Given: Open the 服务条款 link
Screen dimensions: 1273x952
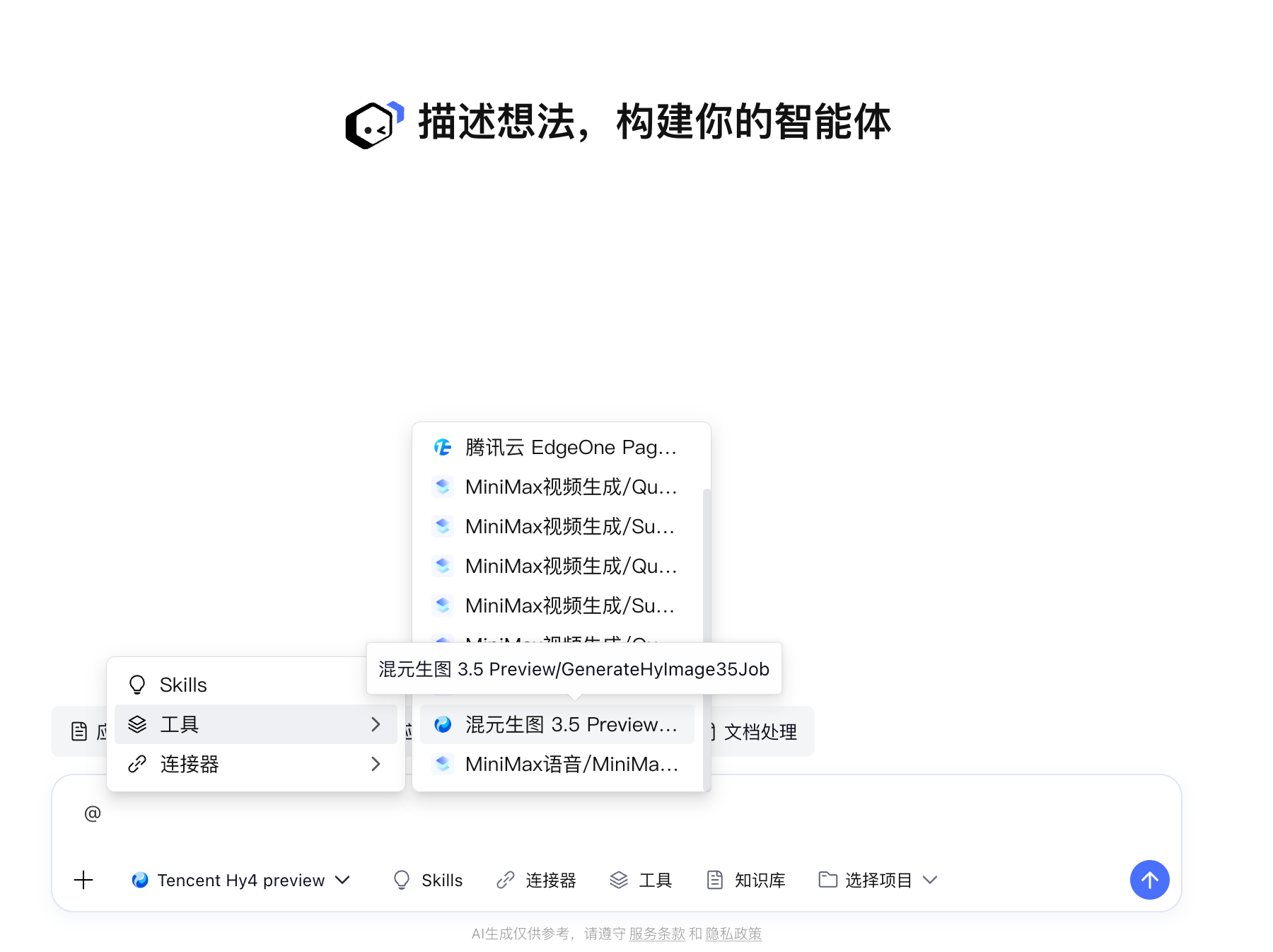Looking at the screenshot, I should coord(657,934).
